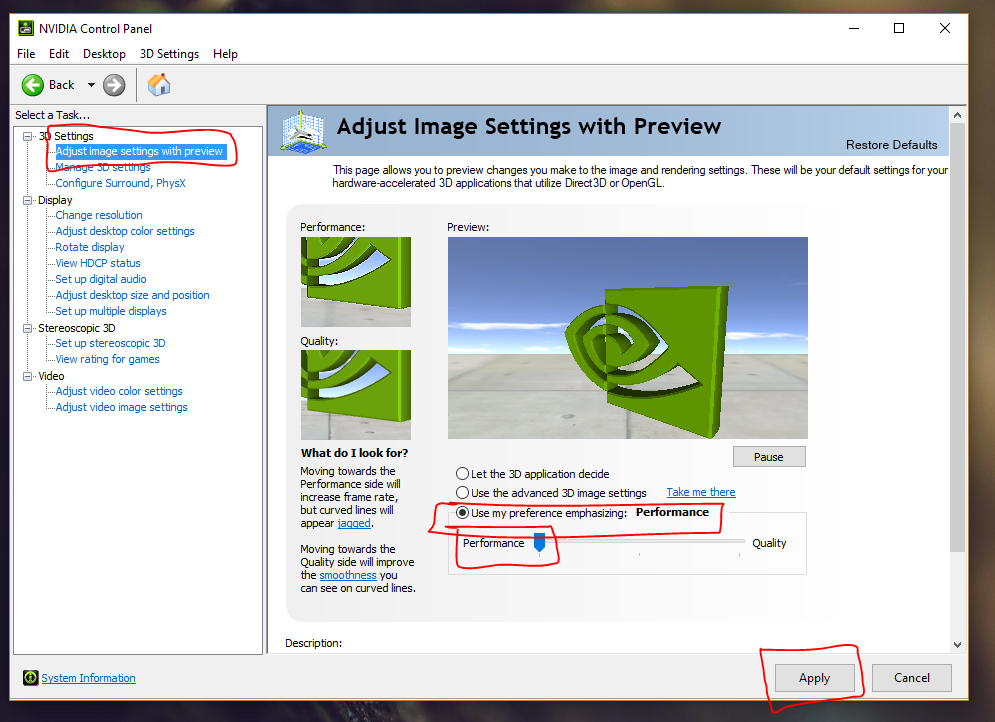This screenshot has width=995, height=722.
Task: Select Let the 3D application decide
Action: (463, 474)
